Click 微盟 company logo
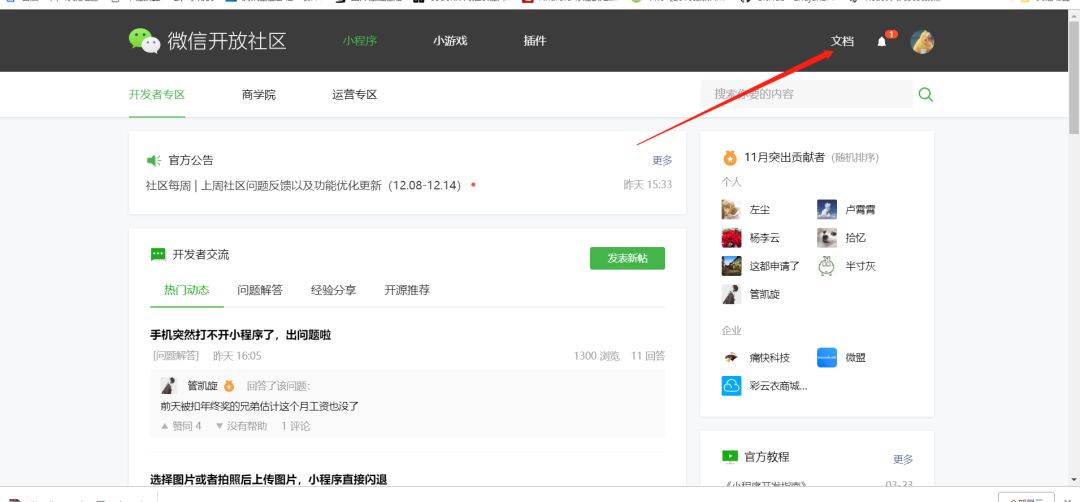The width and height of the screenshot is (1080, 502). pos(827,357)
